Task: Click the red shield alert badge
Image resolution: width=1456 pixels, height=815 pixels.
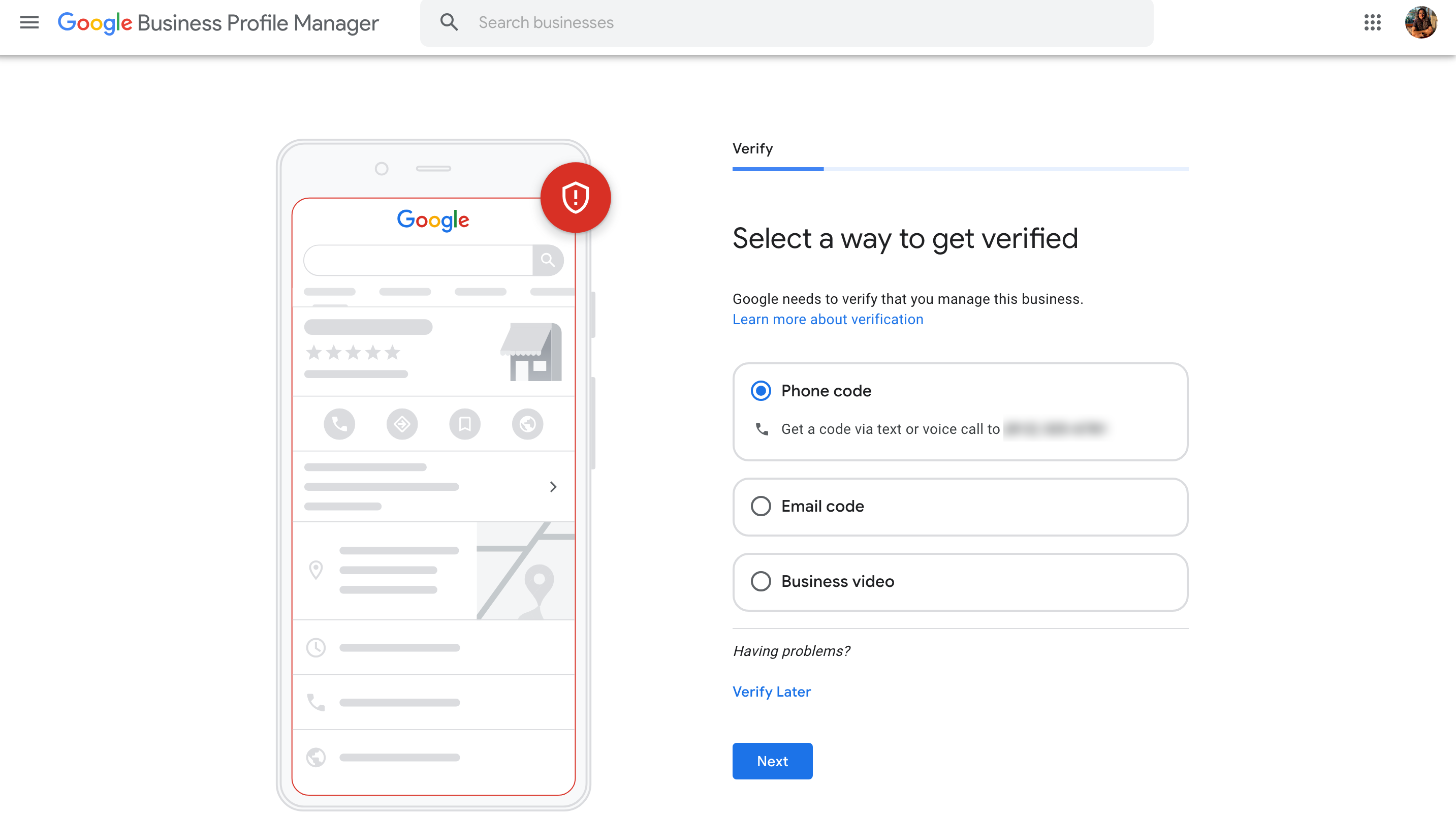Action: coord(576,198)
